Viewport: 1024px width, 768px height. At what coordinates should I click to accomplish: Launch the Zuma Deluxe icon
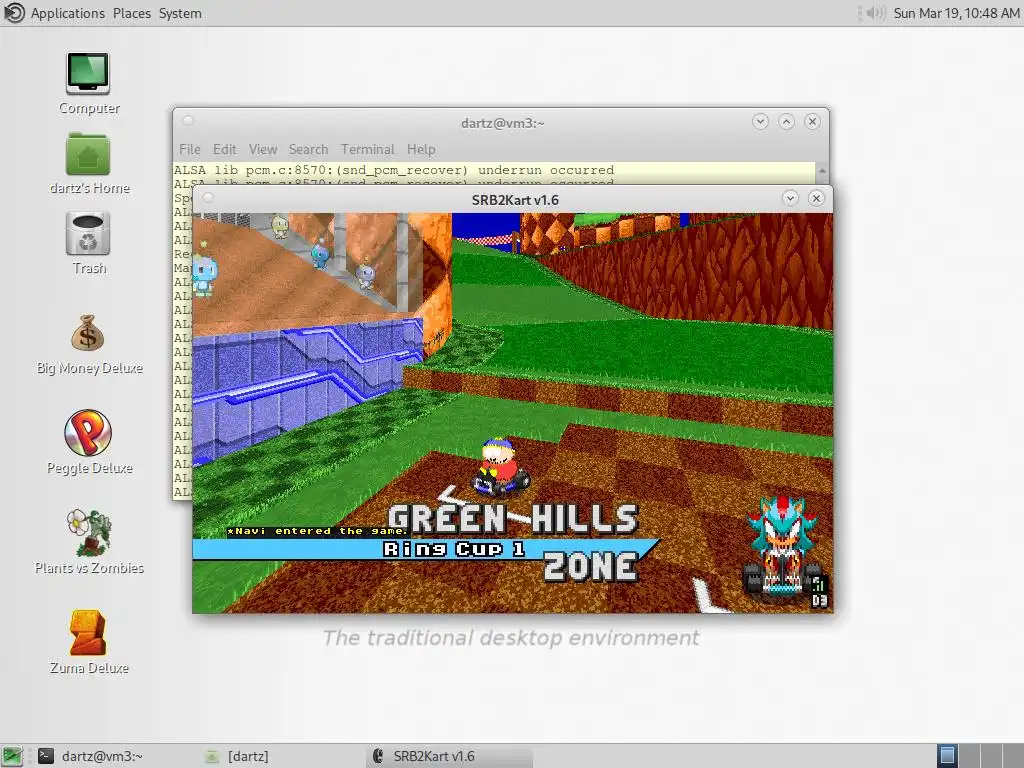point(88,632)
